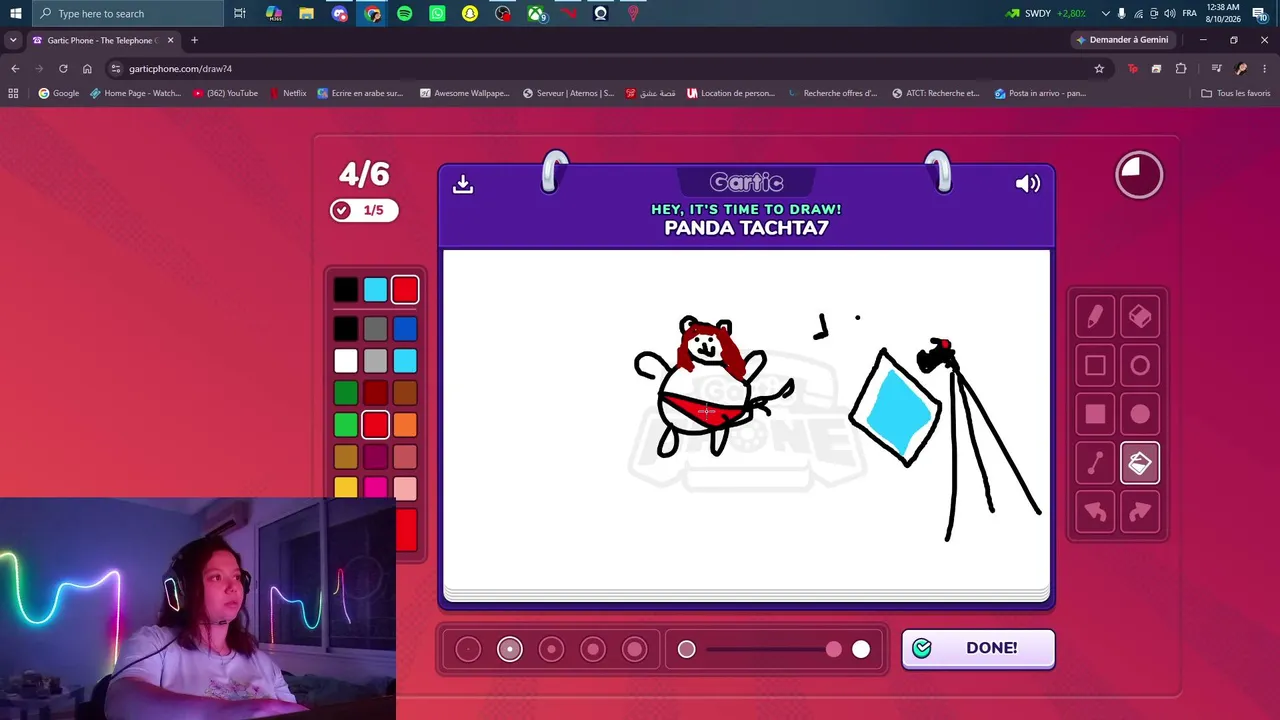Close the Gartic Phone tab

pyautogui.click(x=170, y=40)
